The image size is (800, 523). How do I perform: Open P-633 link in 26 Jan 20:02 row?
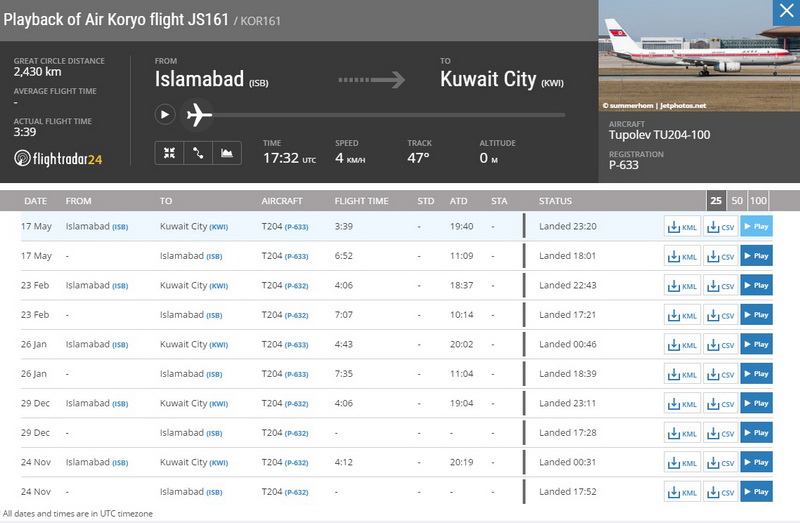coord(296,345)
